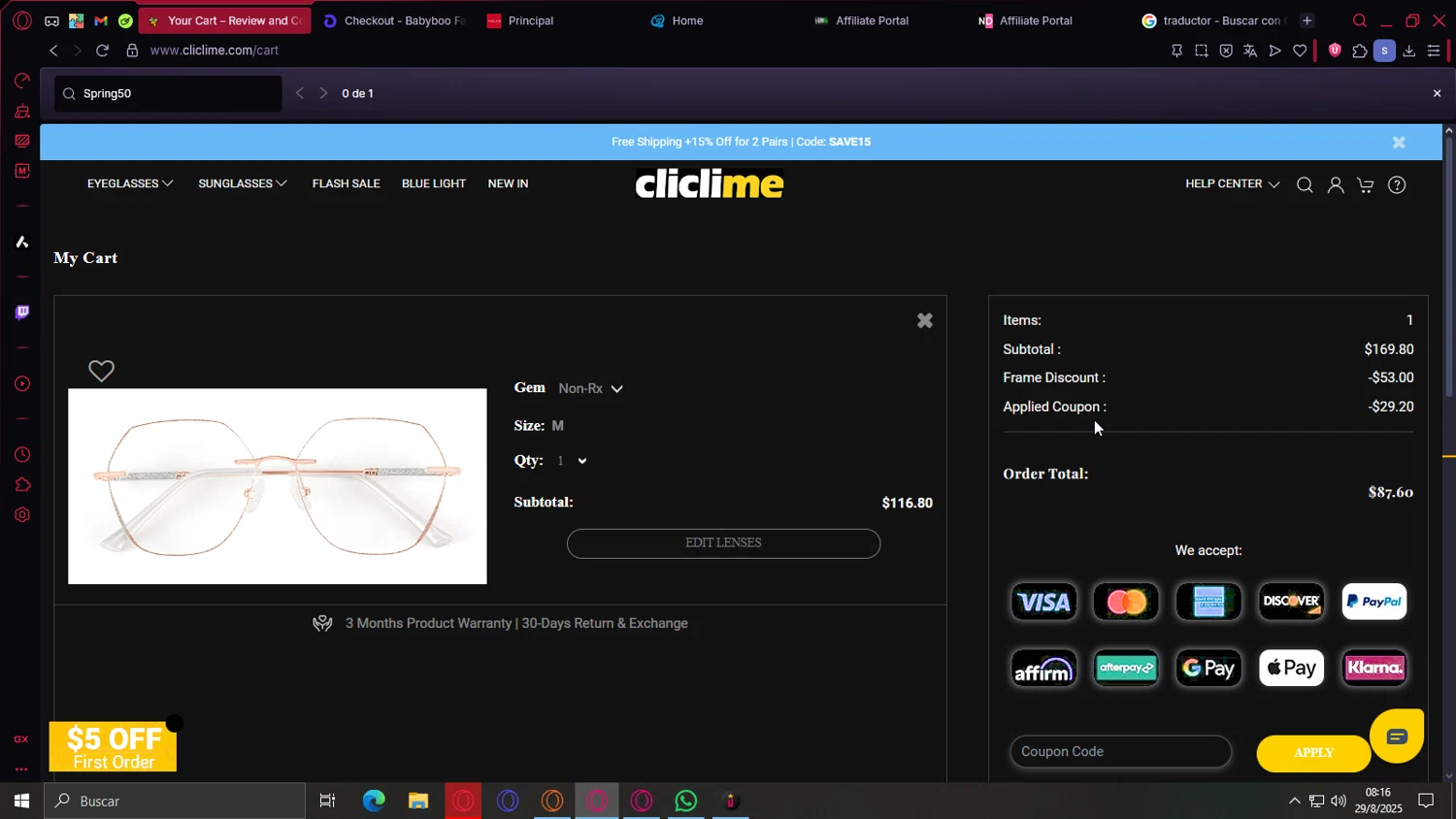This screenshot has height=819, width=1456.
Task: Open GX Control speedometer in sidebar
Action: pos(22,81)
